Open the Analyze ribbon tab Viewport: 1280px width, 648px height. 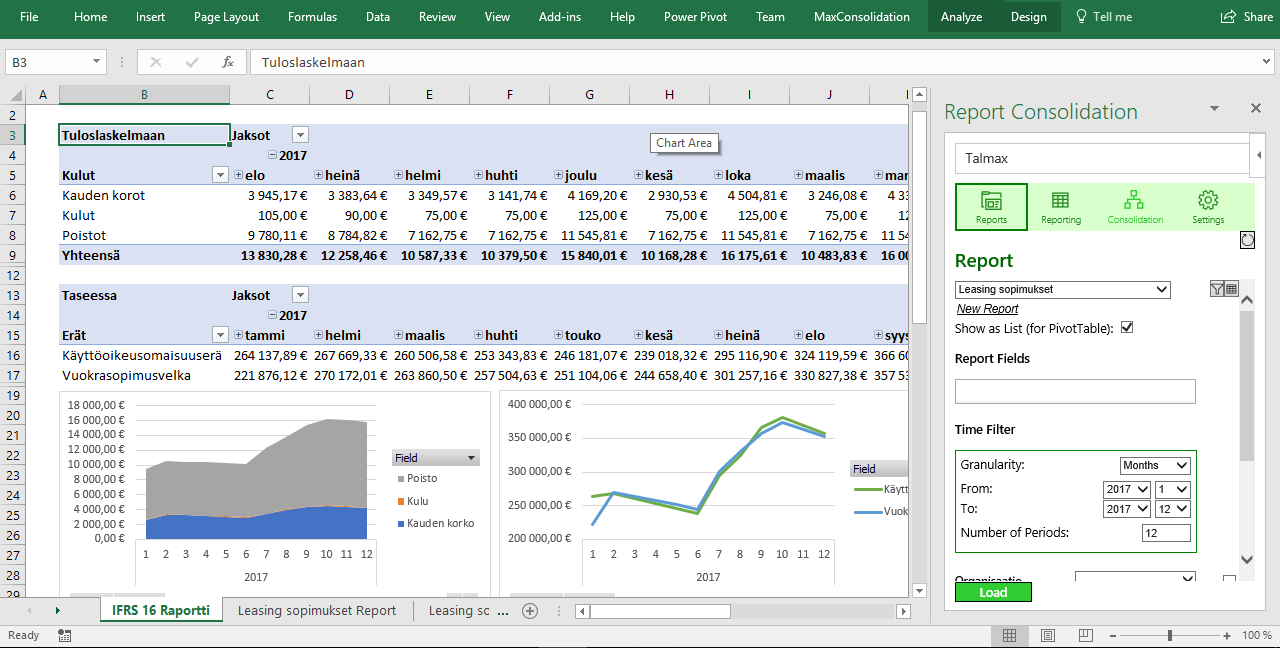[x=962, y=17]
